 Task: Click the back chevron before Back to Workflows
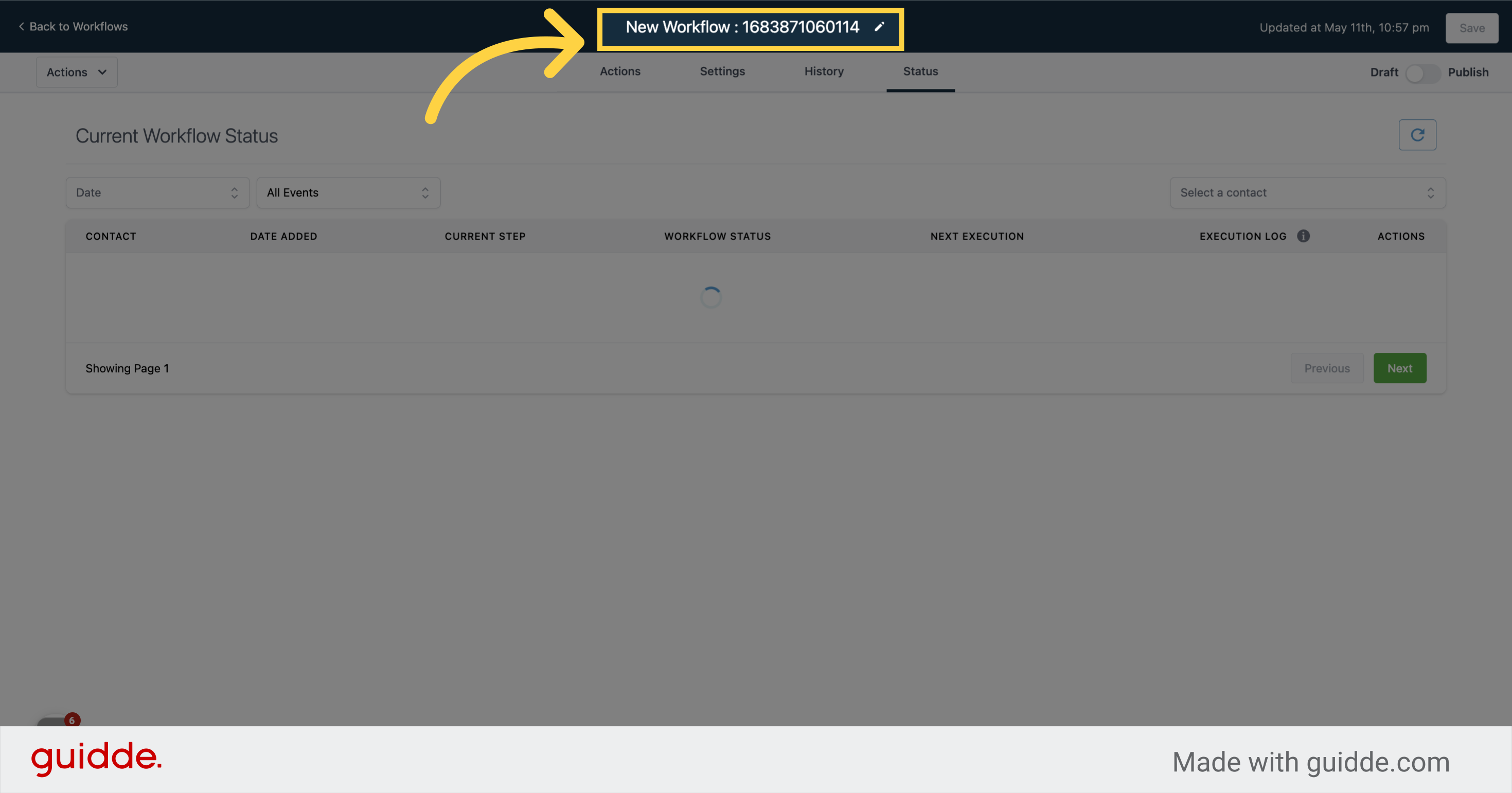coord(21,26)
